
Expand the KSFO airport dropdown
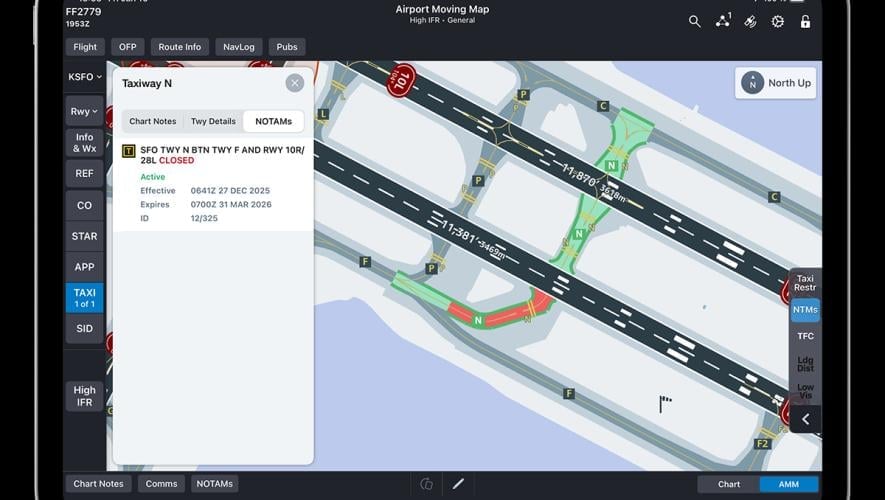click(84, 77)
